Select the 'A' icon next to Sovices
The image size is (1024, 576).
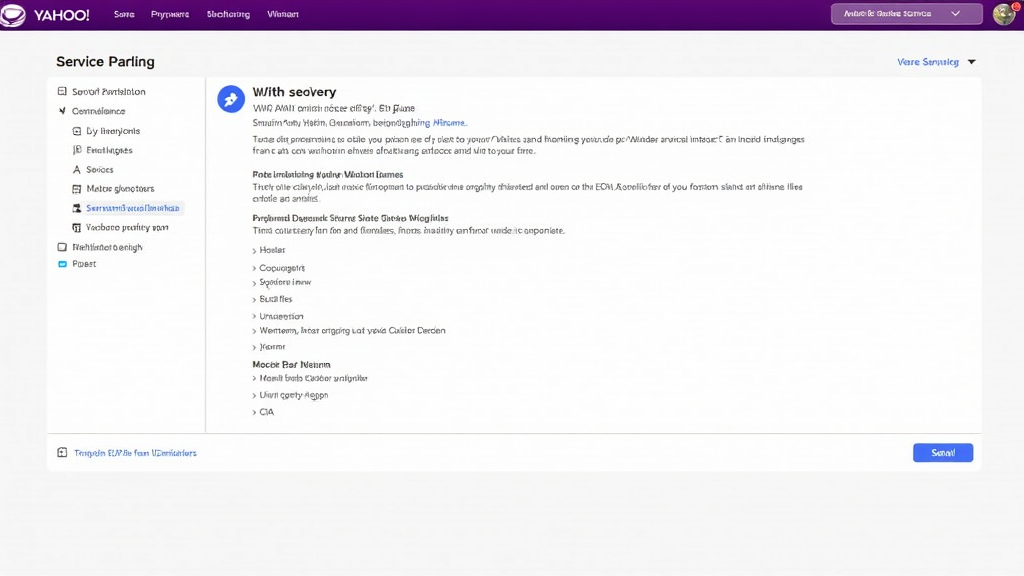77,170
